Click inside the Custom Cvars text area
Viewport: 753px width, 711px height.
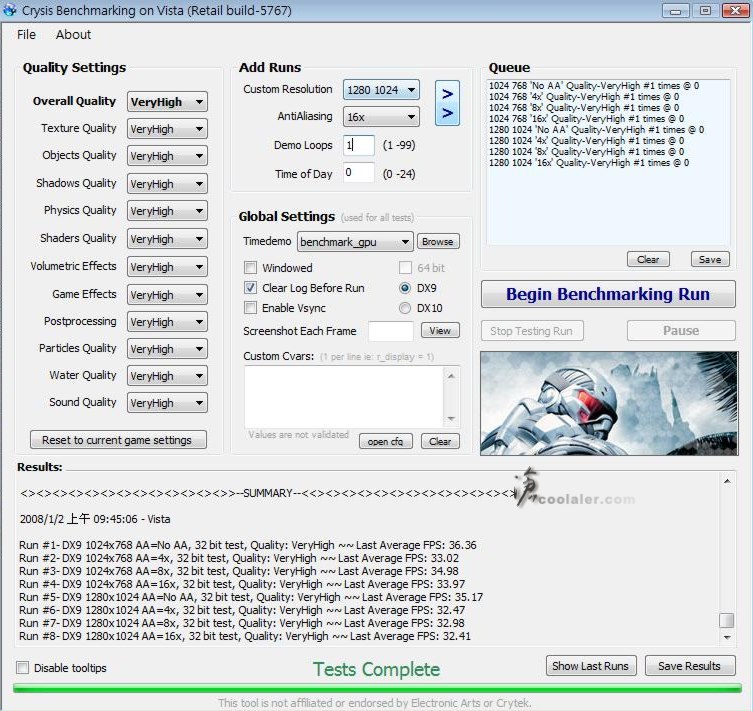(x=344, y=397)
